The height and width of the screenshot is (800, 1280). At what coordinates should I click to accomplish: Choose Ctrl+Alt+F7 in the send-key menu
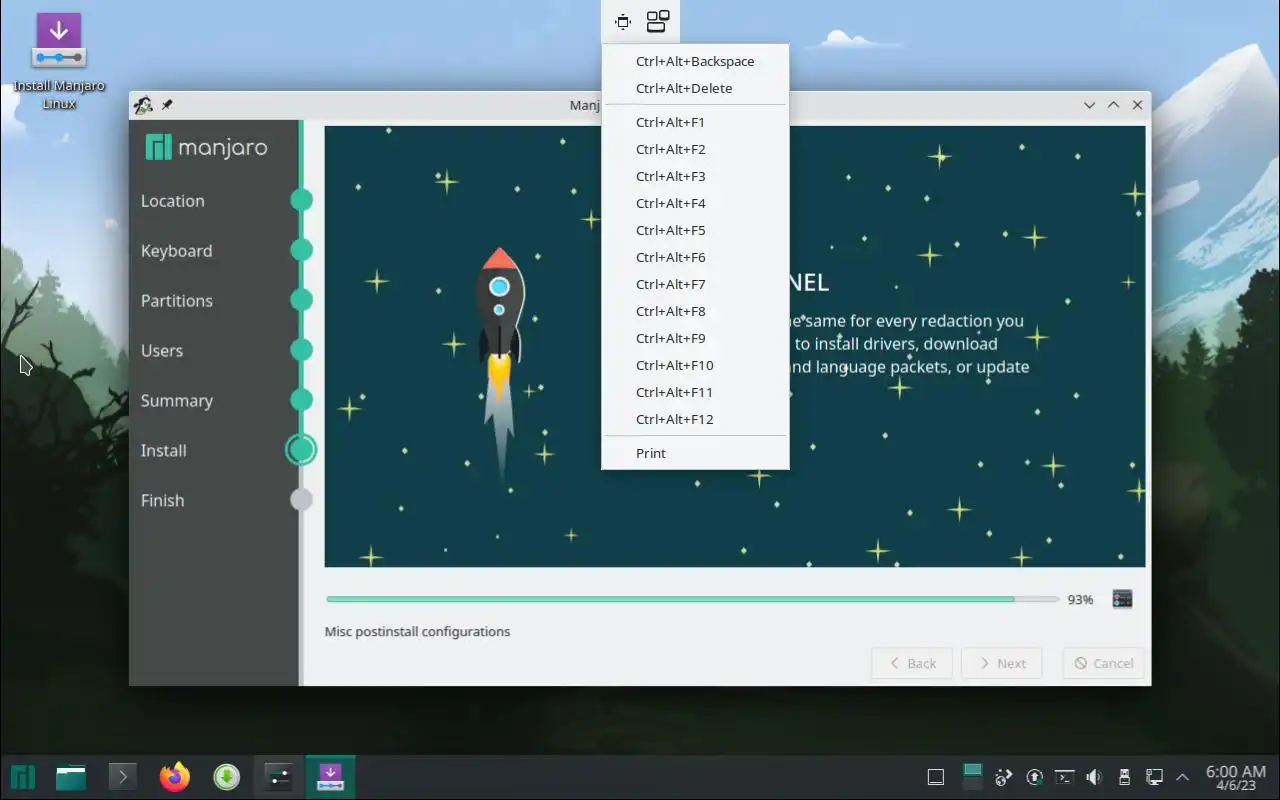tap(695, 284)
